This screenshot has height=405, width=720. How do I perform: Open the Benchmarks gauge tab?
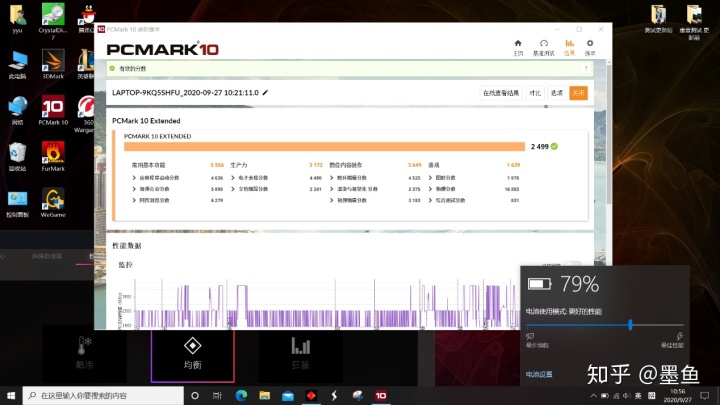tap(544, 48)
